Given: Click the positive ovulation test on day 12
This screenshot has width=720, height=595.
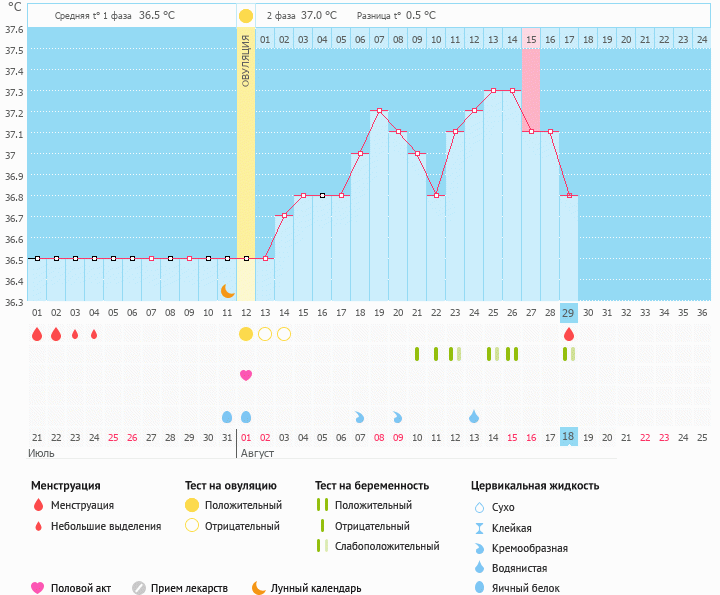Looking at the screenshot, I should click(x=246, y=334).
